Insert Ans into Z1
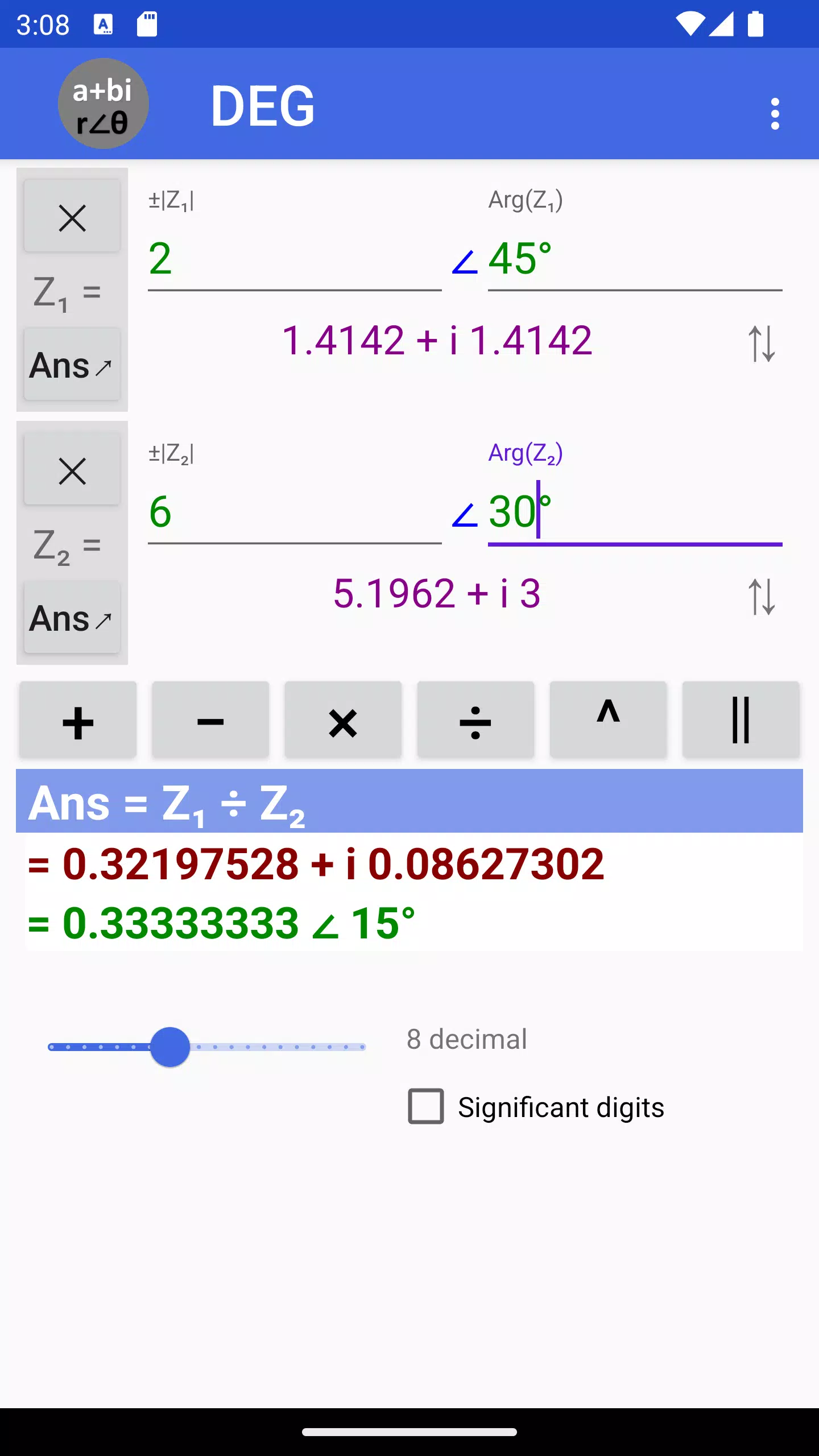 tap(72, 365)
